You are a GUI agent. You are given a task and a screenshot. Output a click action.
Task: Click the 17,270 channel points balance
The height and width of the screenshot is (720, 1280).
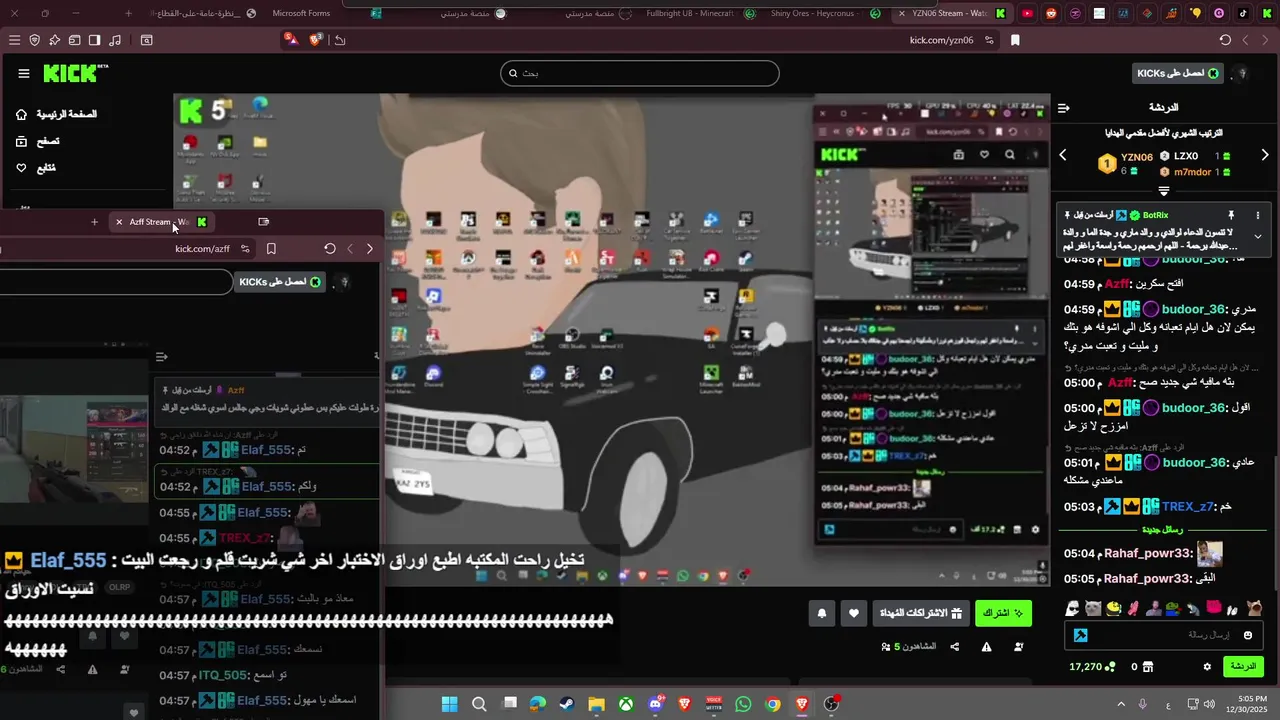pos(1092,667)
